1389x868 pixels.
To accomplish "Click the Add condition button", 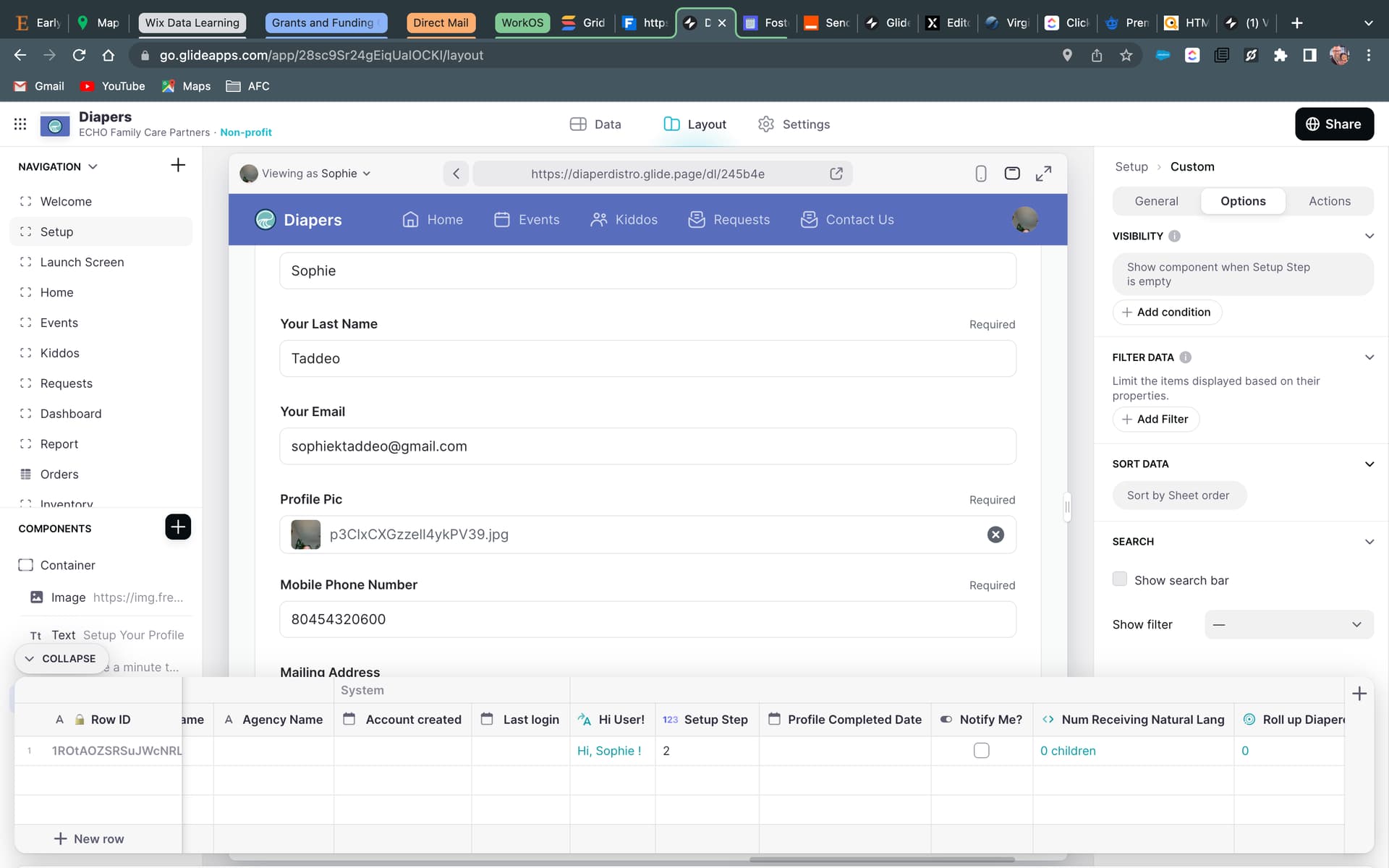I will 1166,312.
